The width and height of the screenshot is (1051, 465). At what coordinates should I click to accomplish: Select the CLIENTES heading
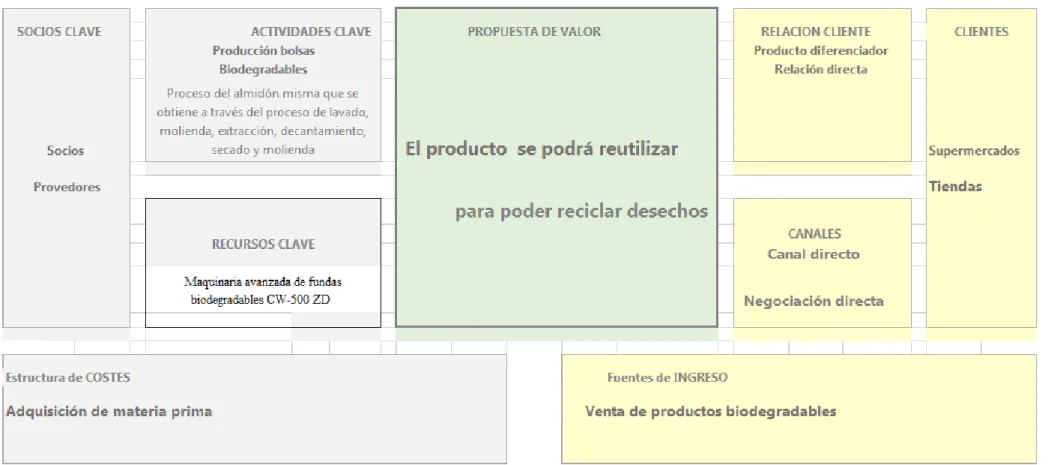coord(981,31)
